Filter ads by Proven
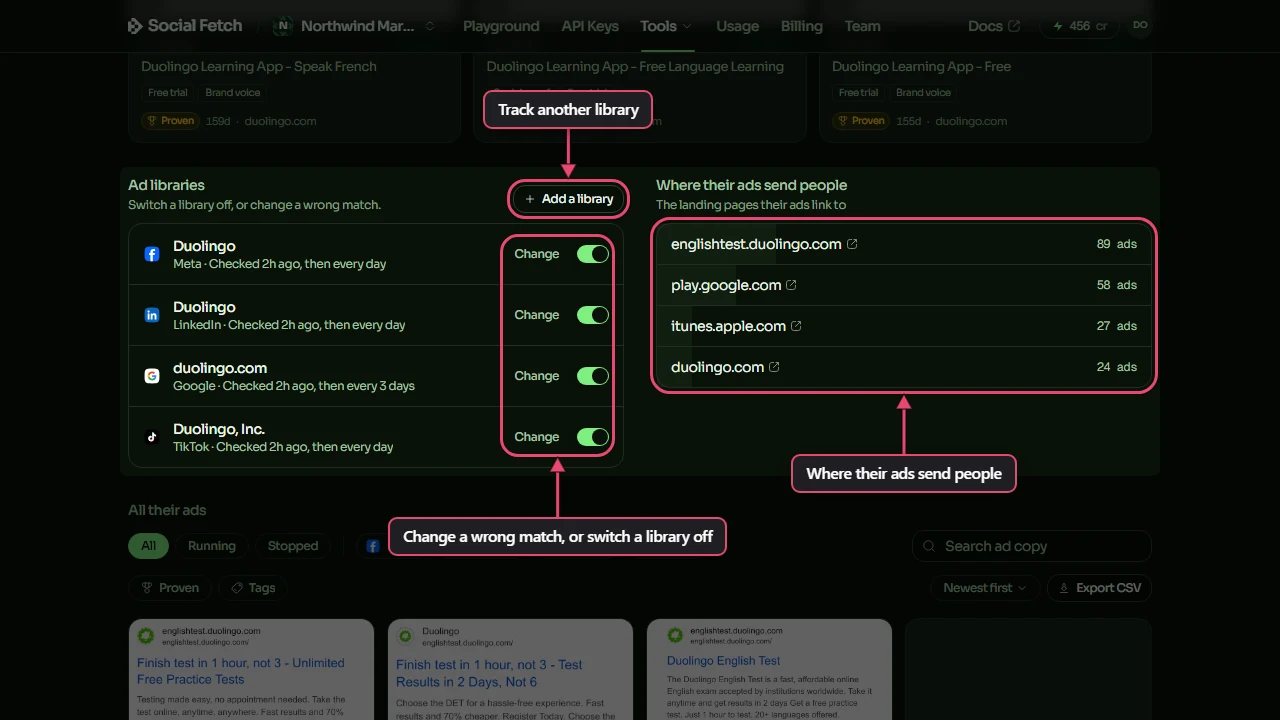Screen dimensions: 1280x720 pos(170,588)
